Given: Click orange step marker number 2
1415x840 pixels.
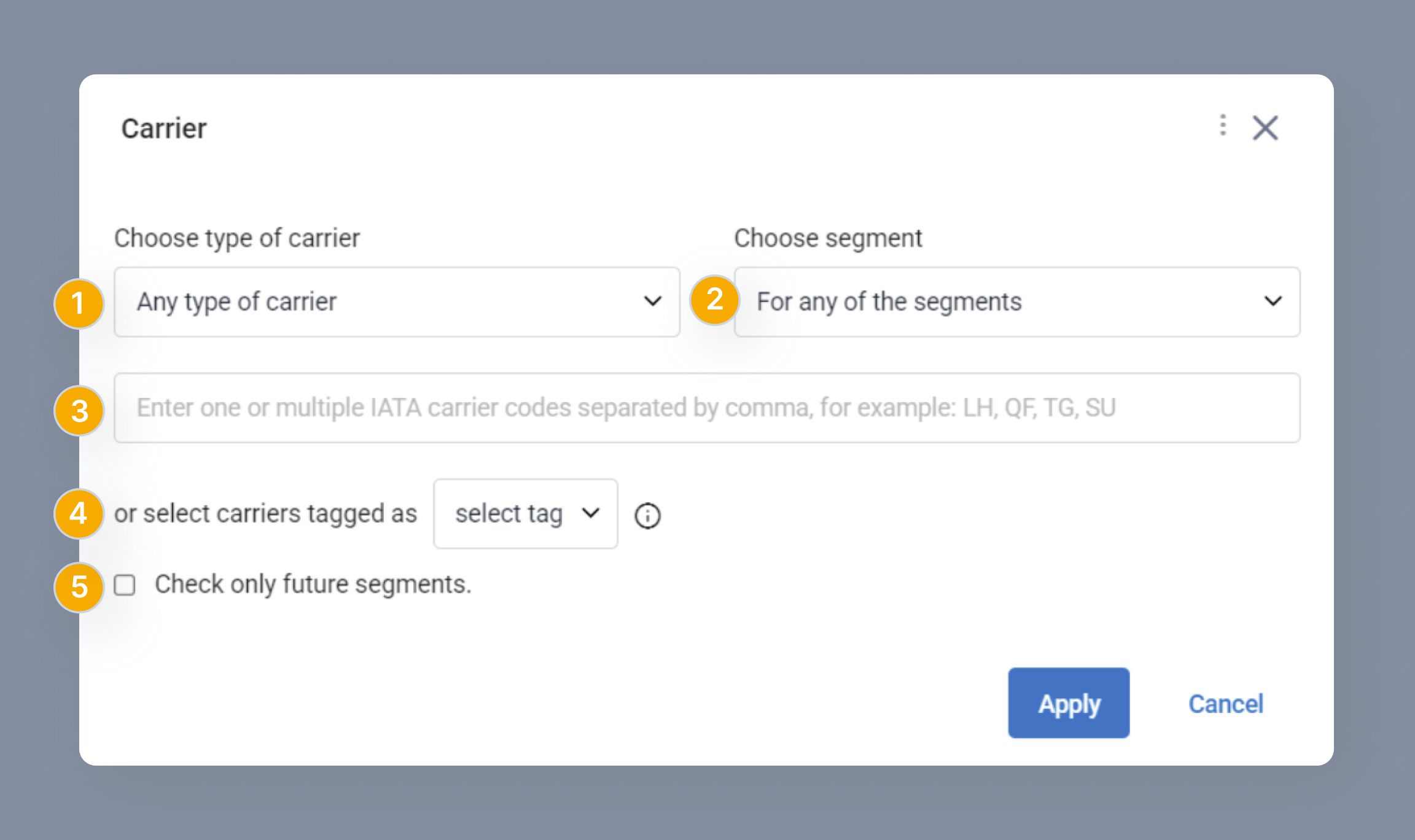Looking at the screenshot, I should click(714, 300).
